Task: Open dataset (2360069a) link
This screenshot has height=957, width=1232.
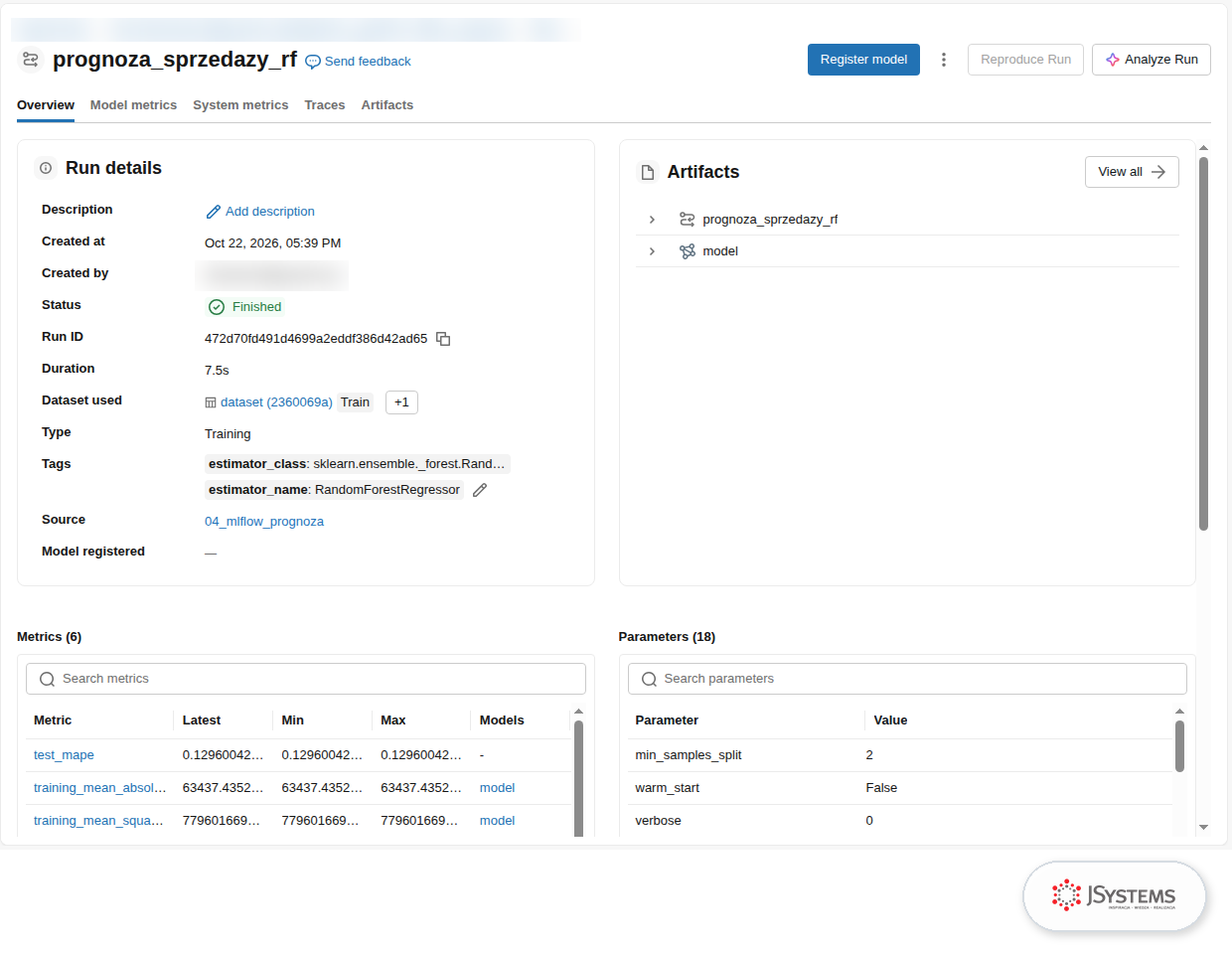Action: [x=276, y=402]
